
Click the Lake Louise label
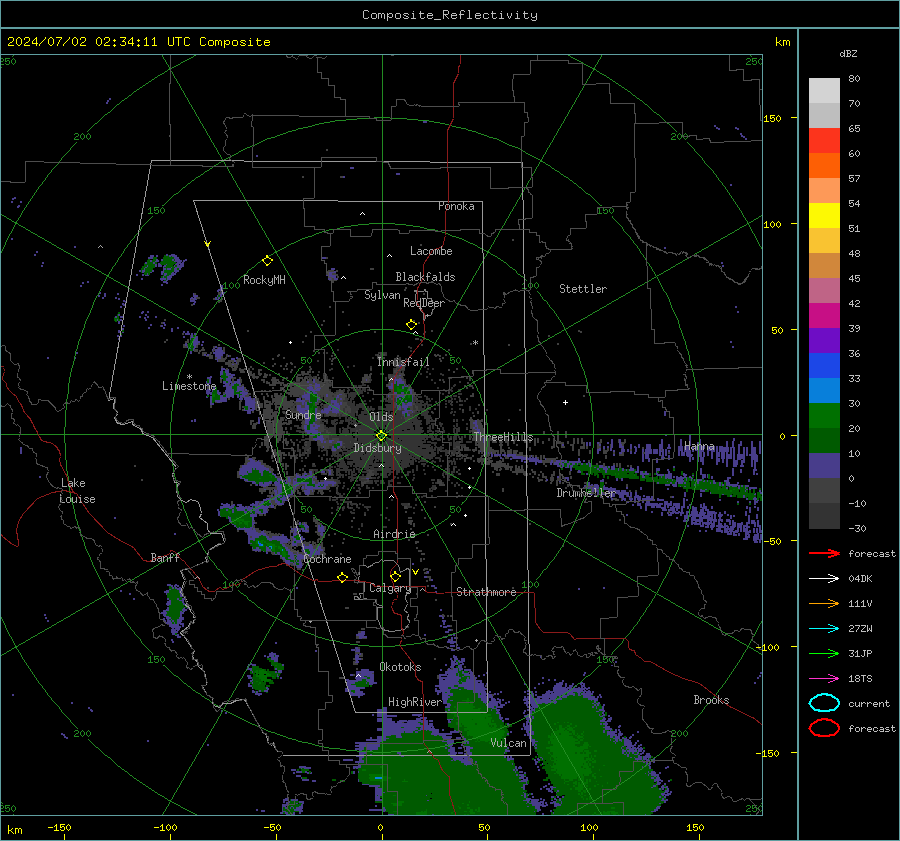pyautogui.click(x=77, y=491)
